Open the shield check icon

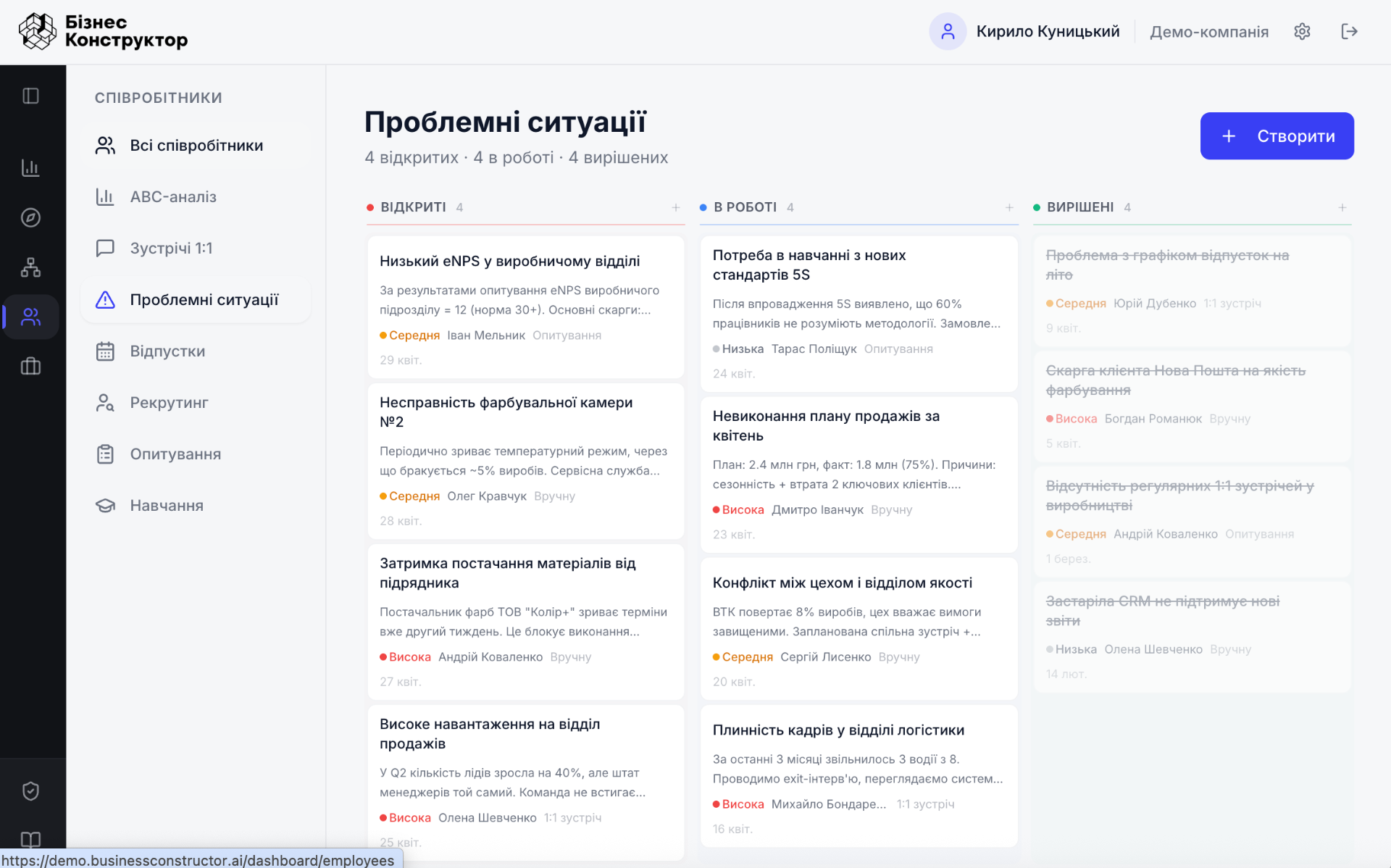[x=30, y=790]
